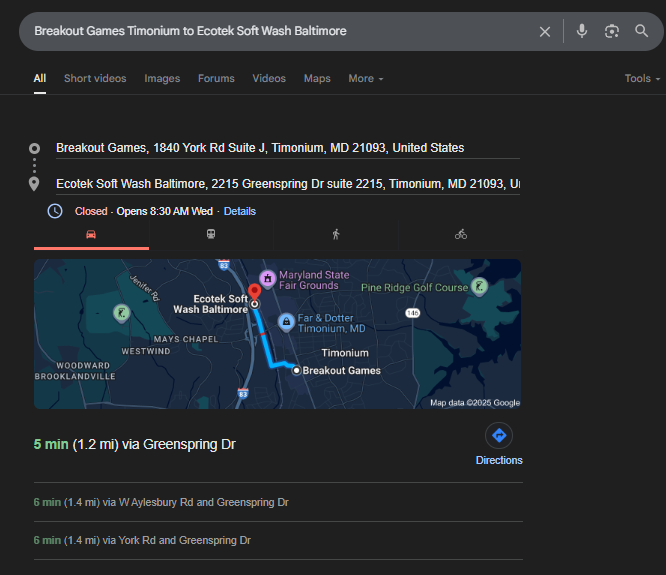Click the Maryland State Fair Grounds map pin
This screenshot has height=575, width=666.
click(268, 279)
